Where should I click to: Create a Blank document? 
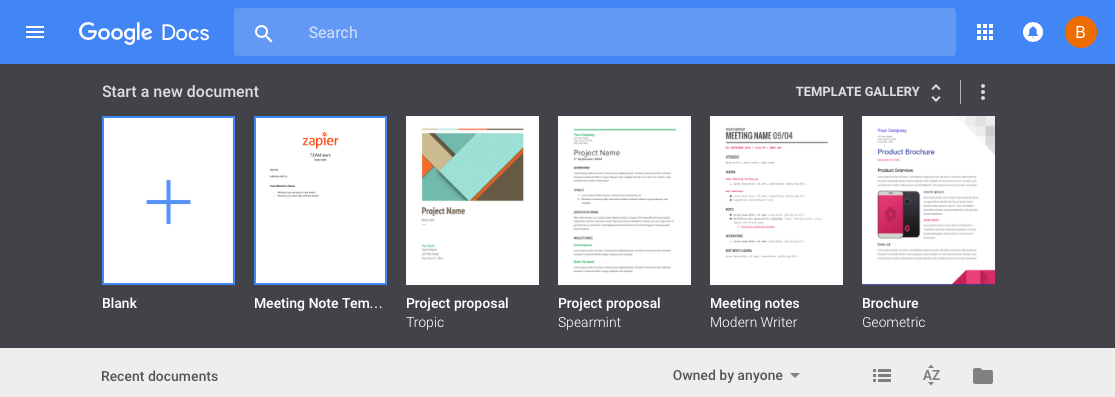pos(169,201)
